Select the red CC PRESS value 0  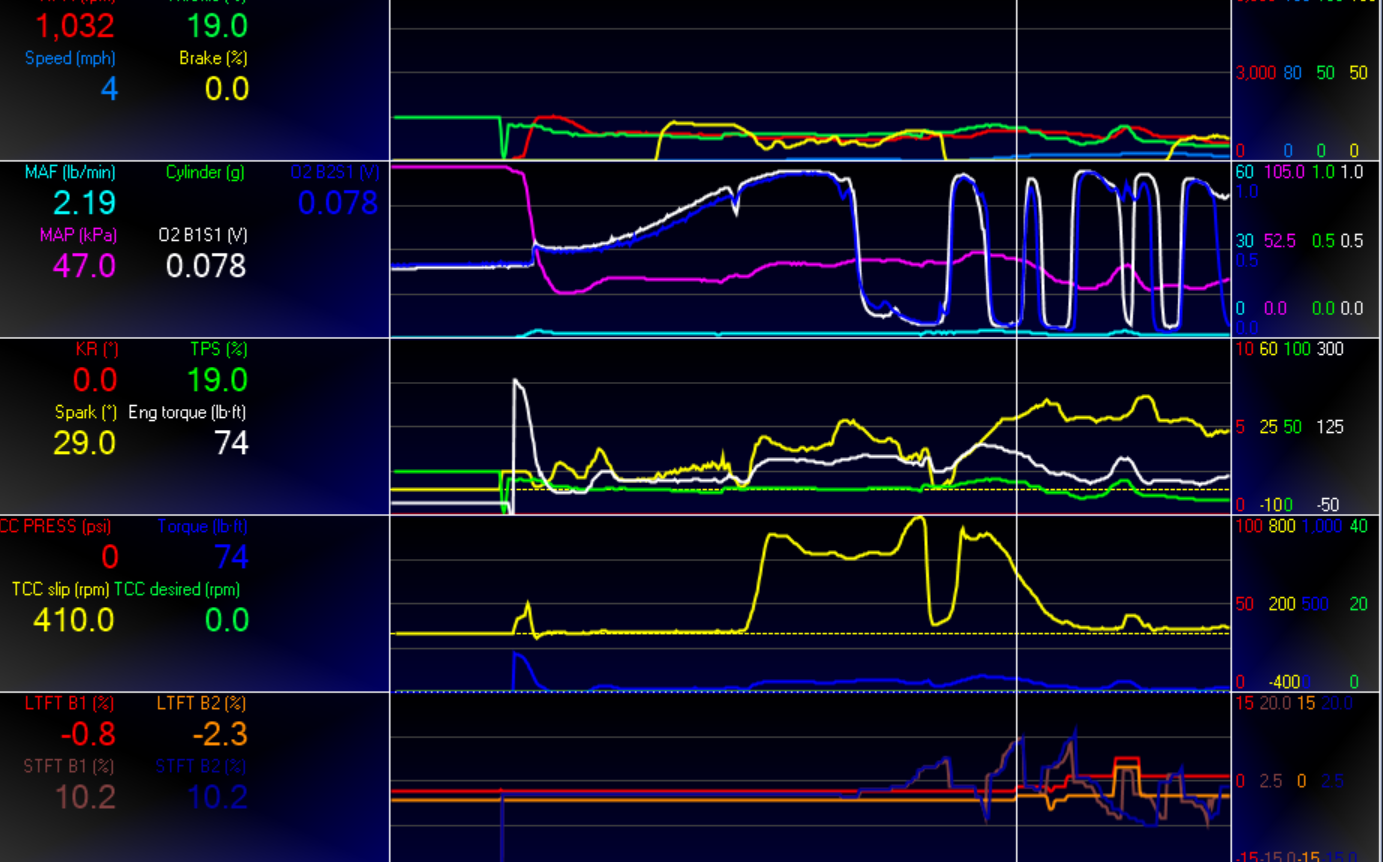pos(109,557)
